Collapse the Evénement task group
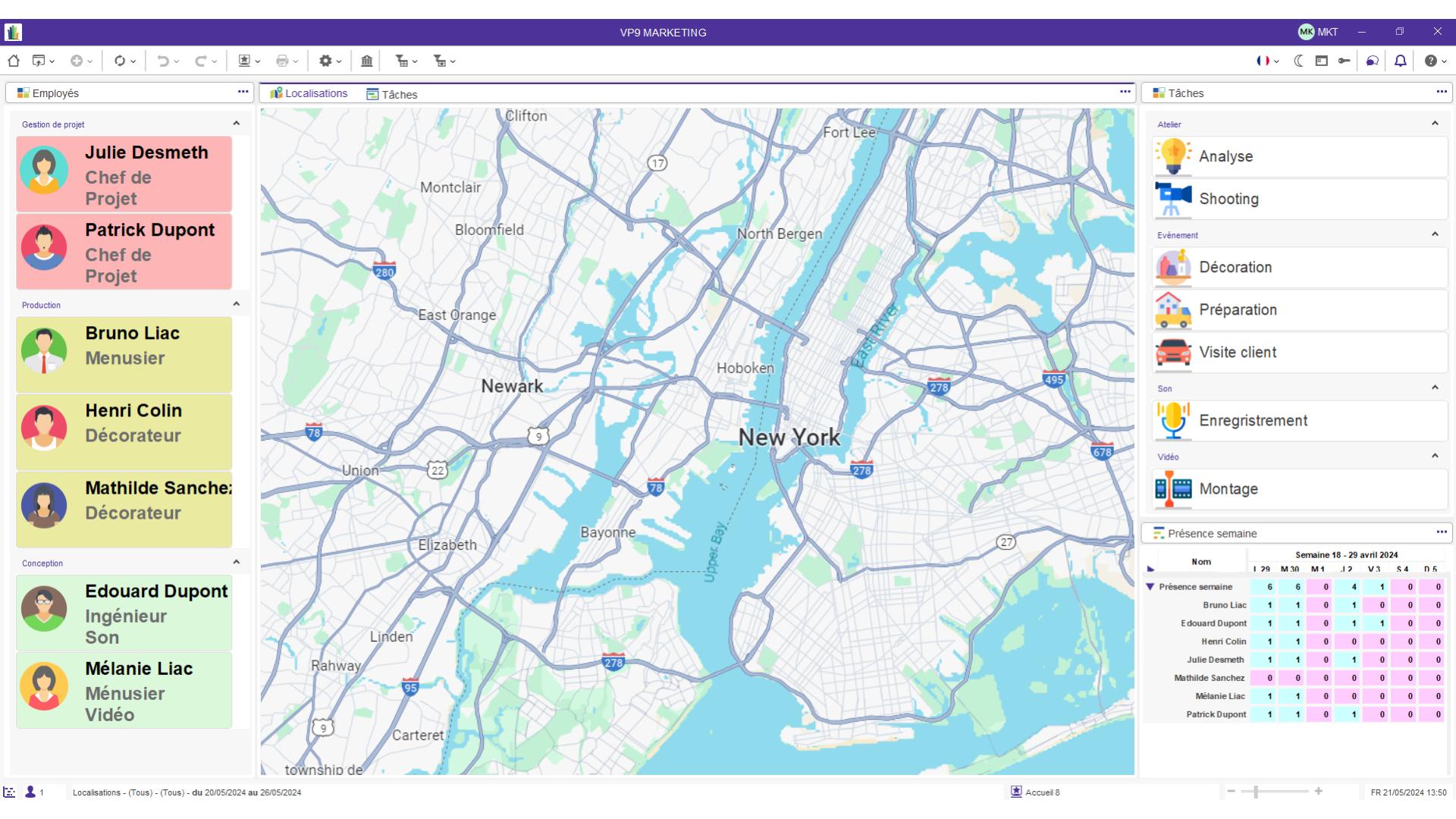 1435,234
